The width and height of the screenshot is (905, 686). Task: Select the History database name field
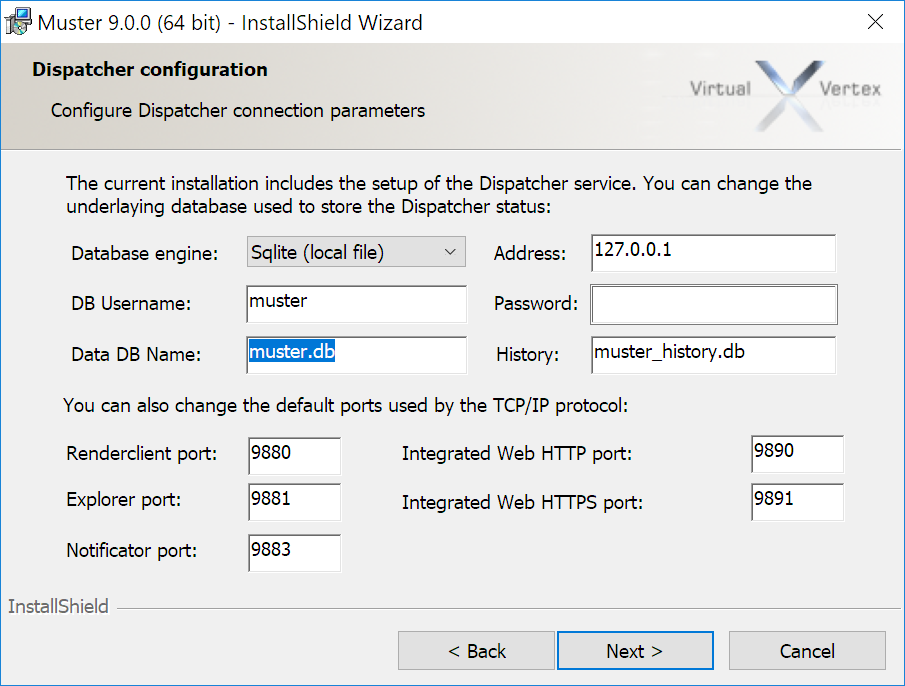[712, 354]
